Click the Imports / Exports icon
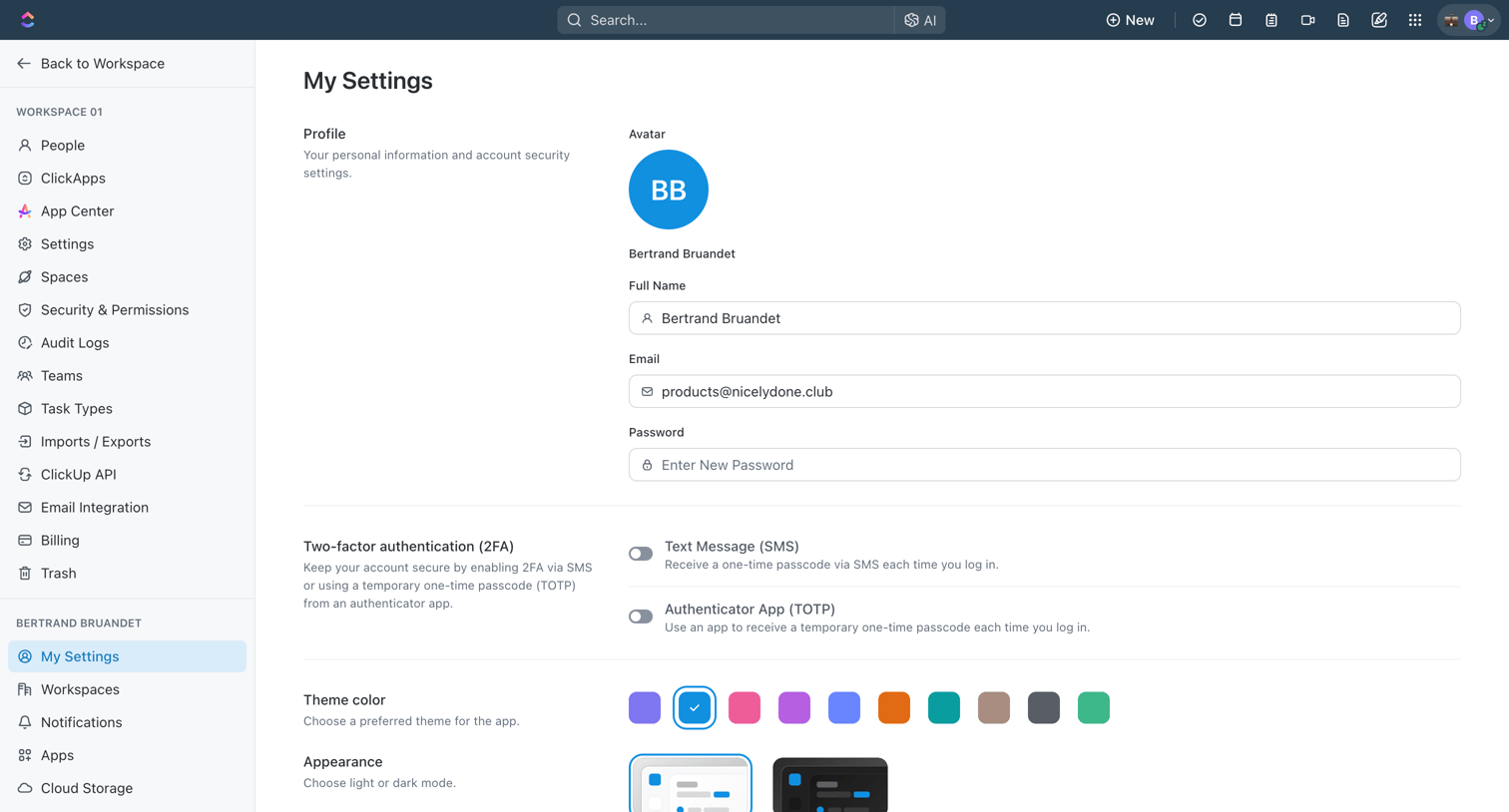 click(25, 441)
